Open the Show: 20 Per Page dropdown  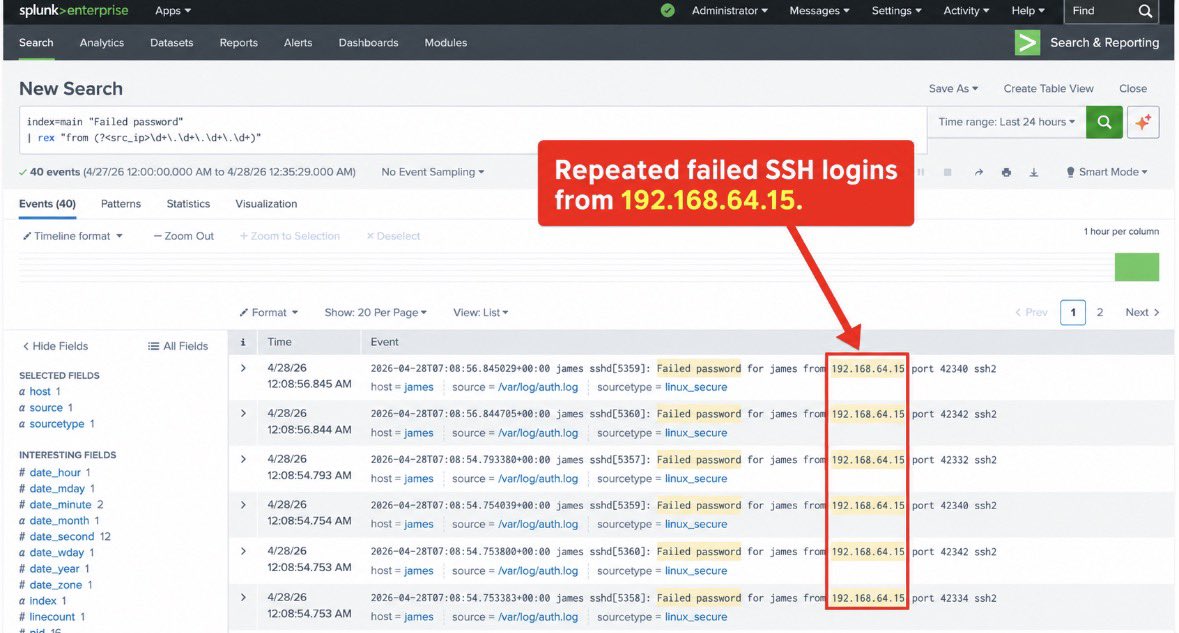pos(375,313)
